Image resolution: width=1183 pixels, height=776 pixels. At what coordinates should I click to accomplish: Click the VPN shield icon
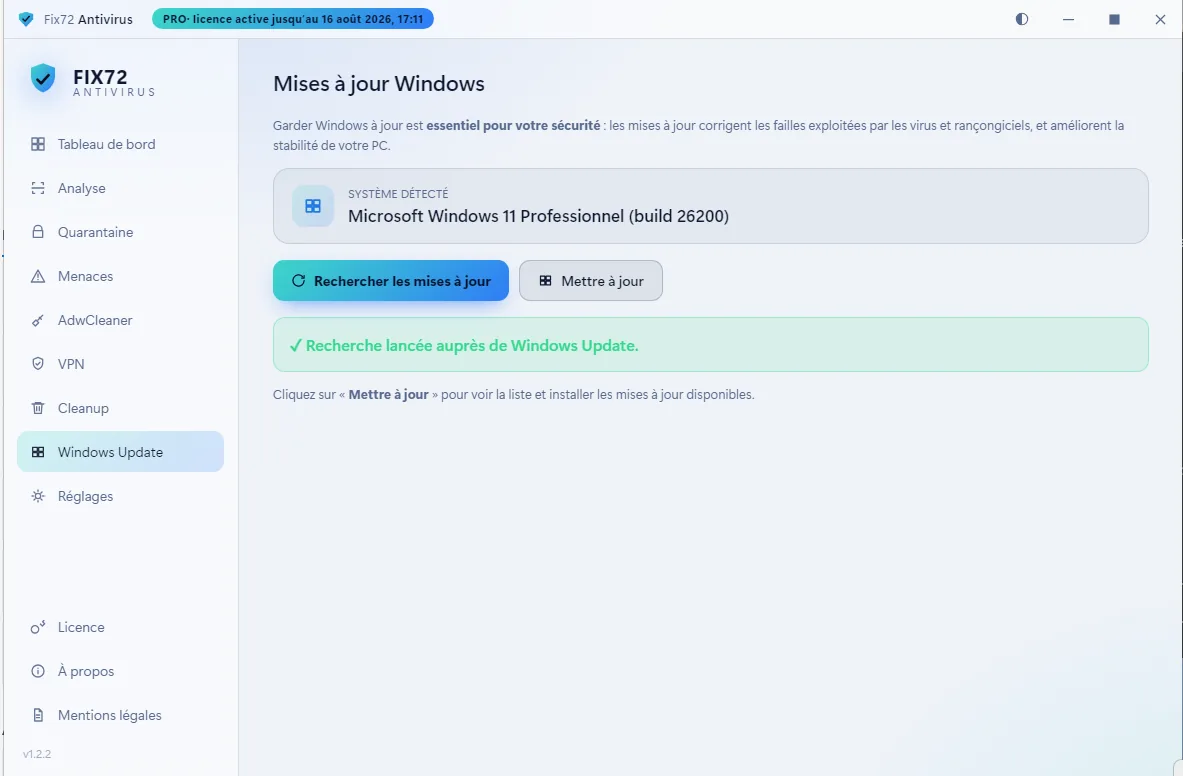click(38, 363)
